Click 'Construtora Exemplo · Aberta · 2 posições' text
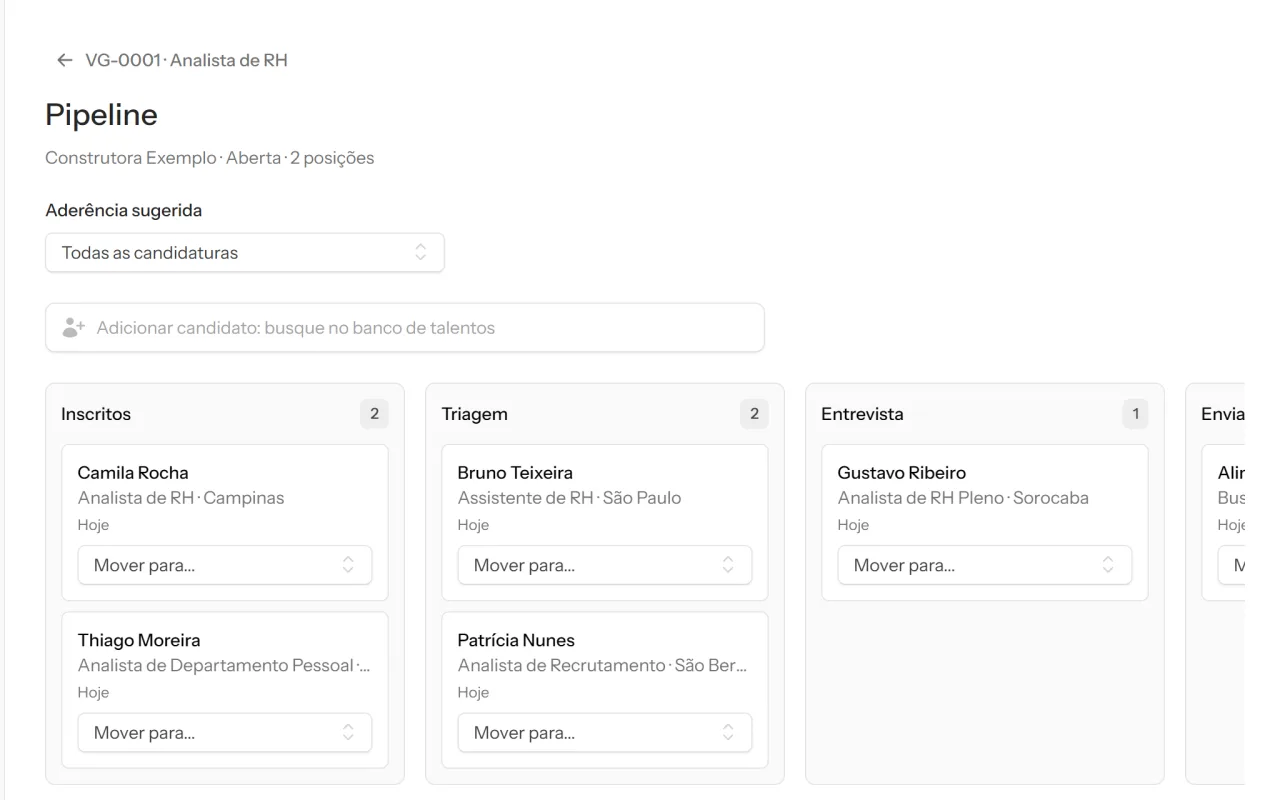1280x800 pixels. point(210,158)
